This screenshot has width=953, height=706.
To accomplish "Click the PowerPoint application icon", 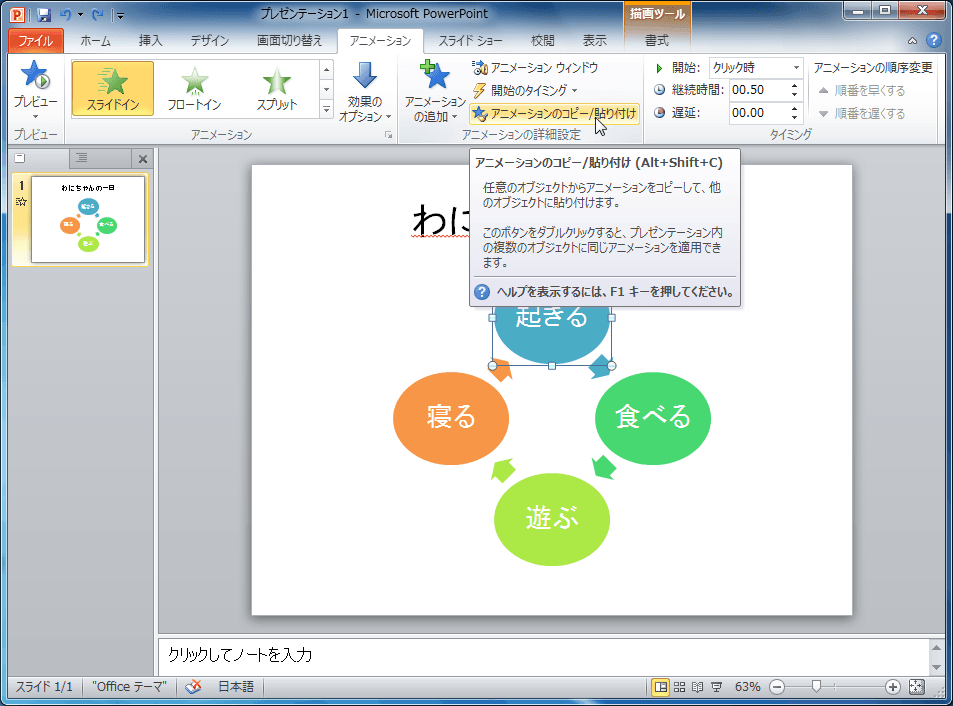I will coord(17,14).
